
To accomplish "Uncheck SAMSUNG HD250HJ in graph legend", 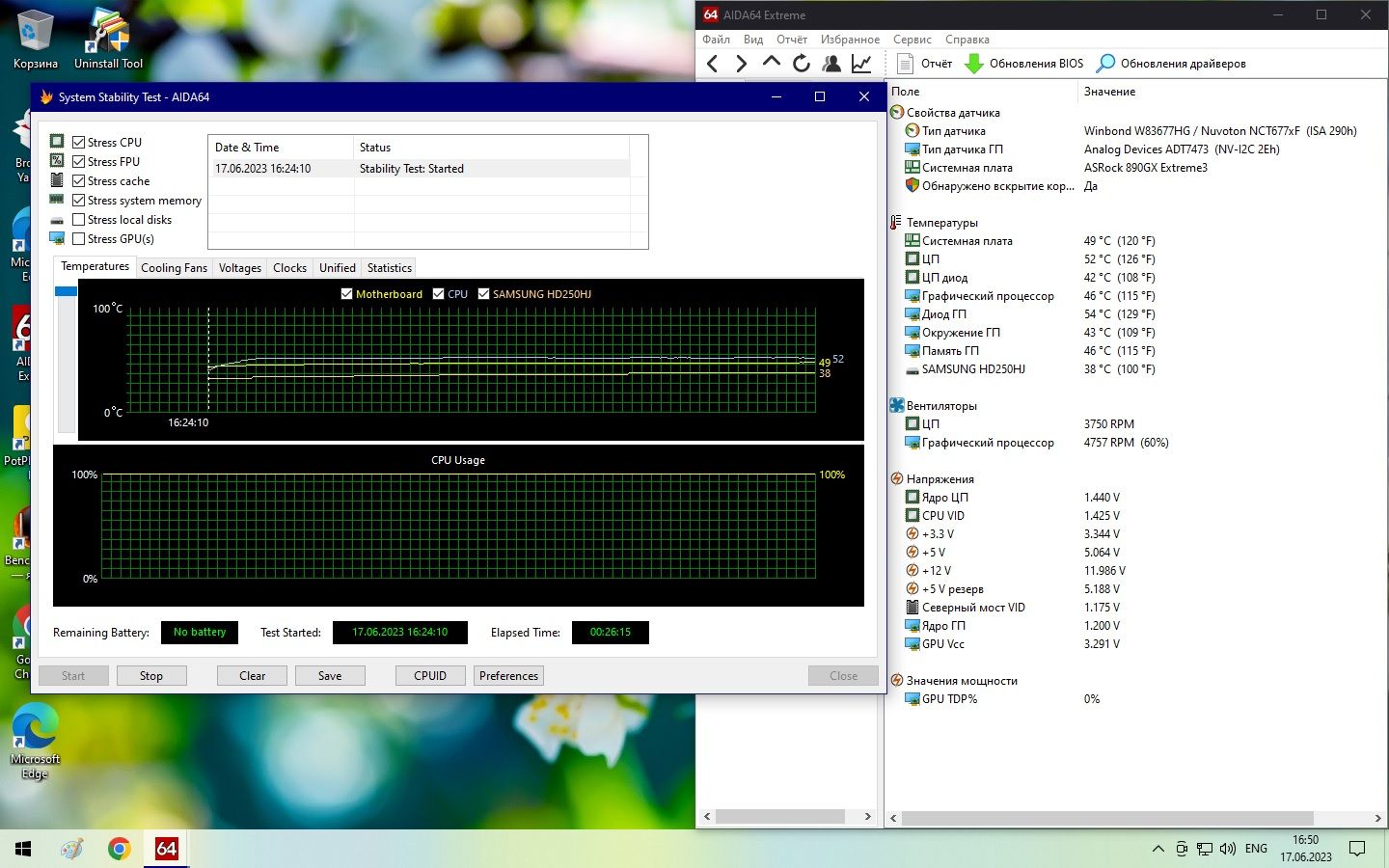I will 484,294.
